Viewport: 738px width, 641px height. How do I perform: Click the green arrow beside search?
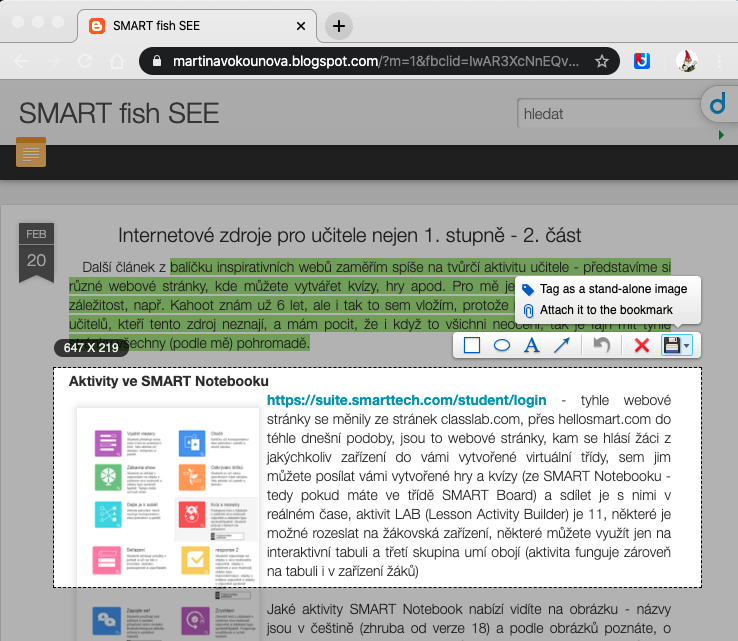(x=721, y=135)
